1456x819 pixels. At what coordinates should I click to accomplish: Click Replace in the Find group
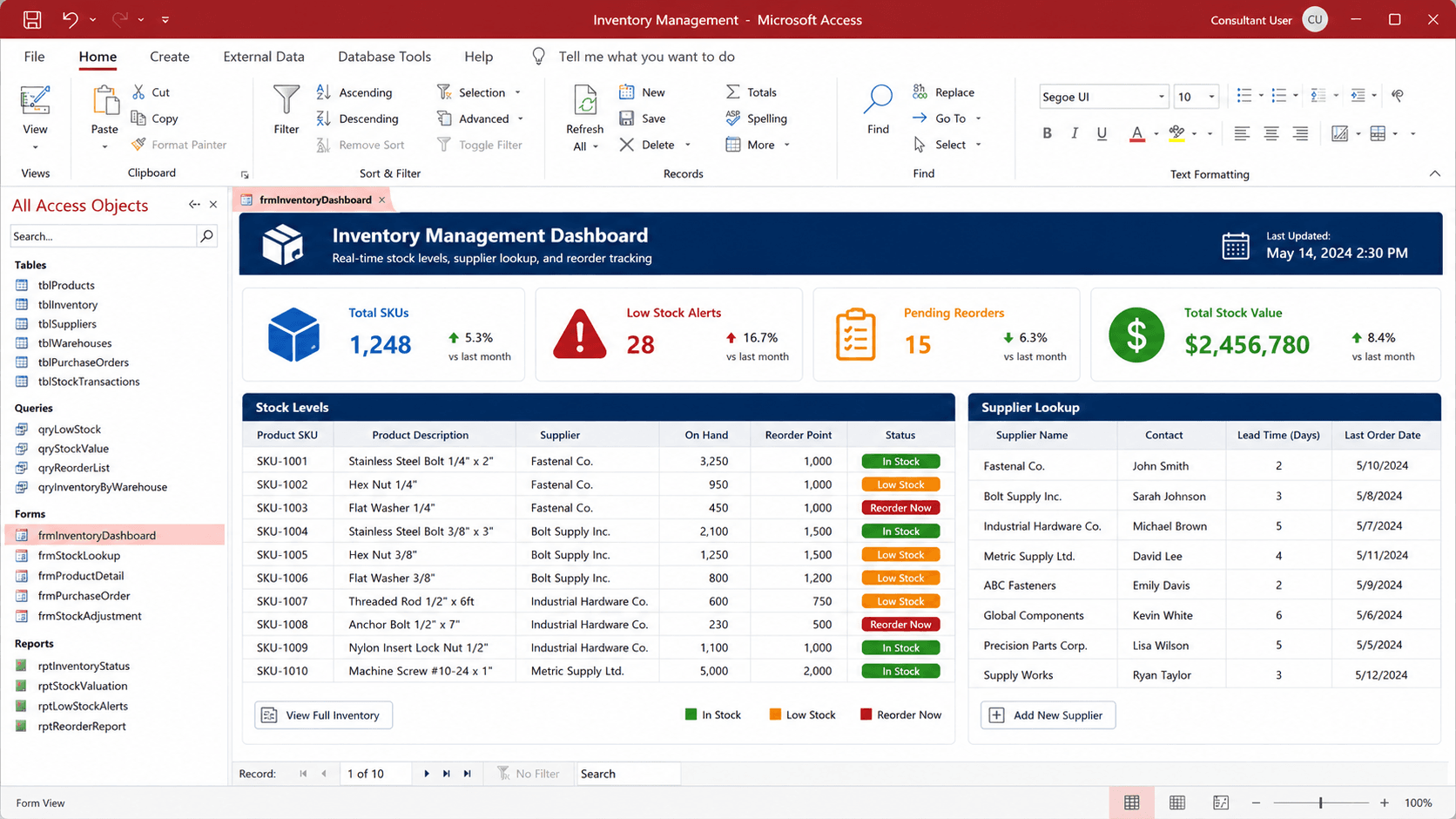(944, 92)
